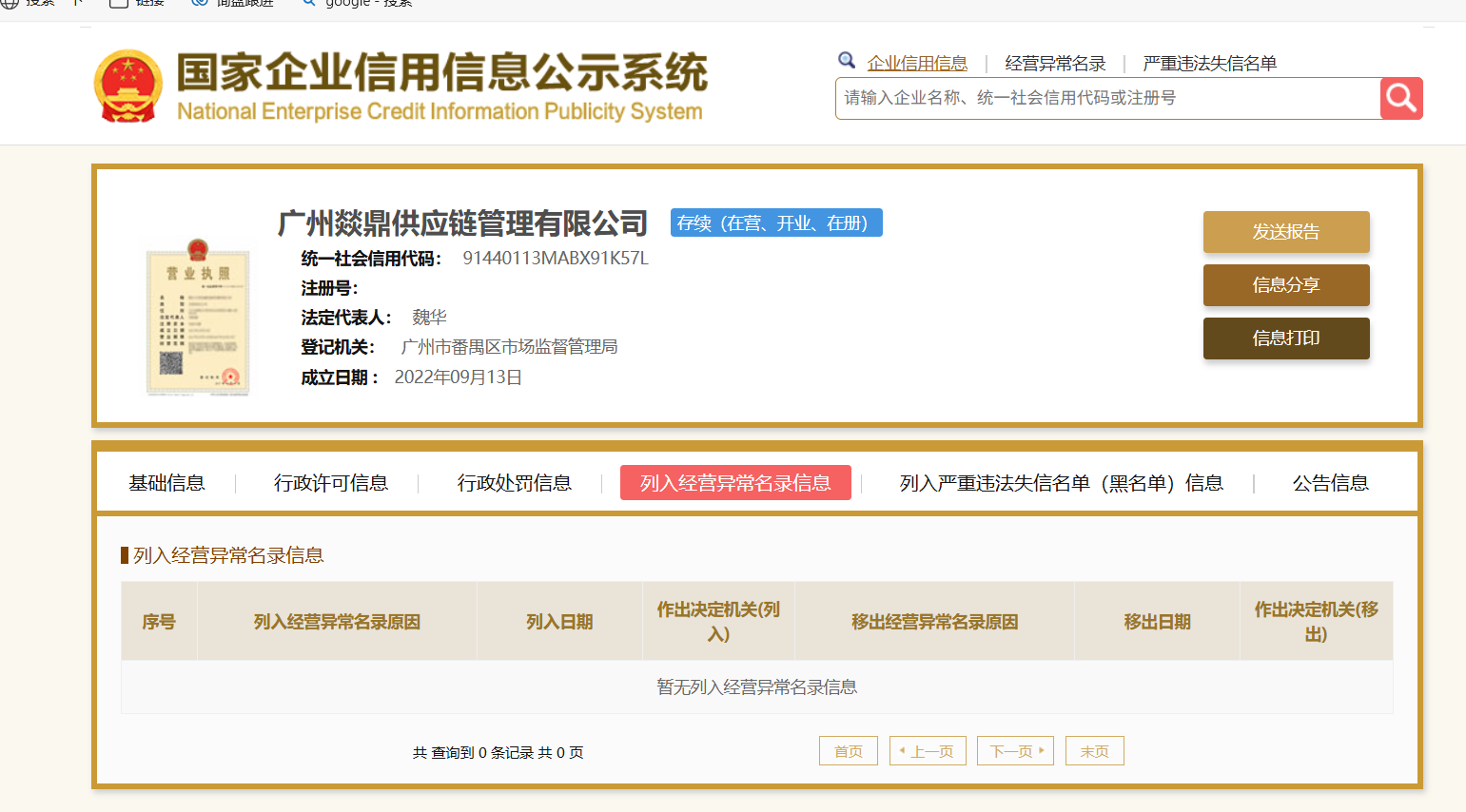This screenshot has width=1466, height=812.
Task: Click the 存续（在营、开业、在册）status badge
Action: coord(776,222)
